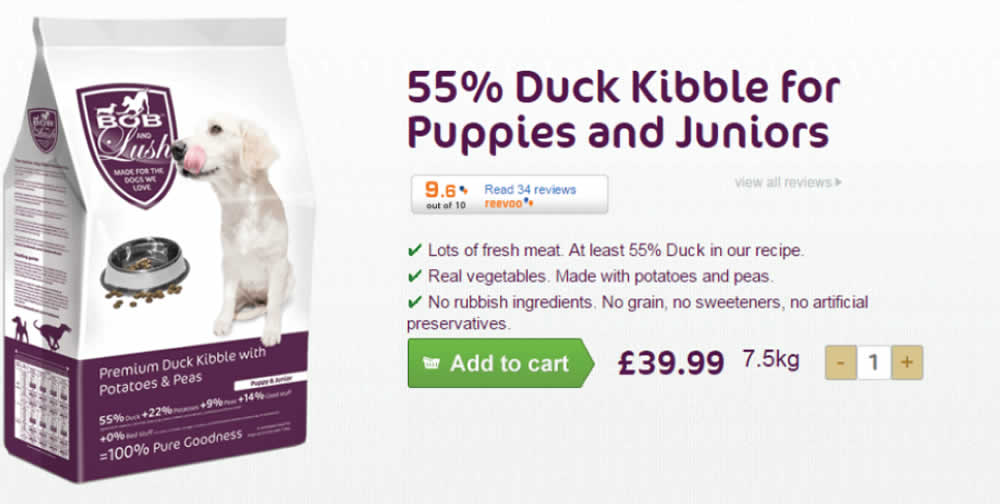Increase quantity with the plus button
The height and width of the screenshot is (504, 1000).
click(907, 363)
